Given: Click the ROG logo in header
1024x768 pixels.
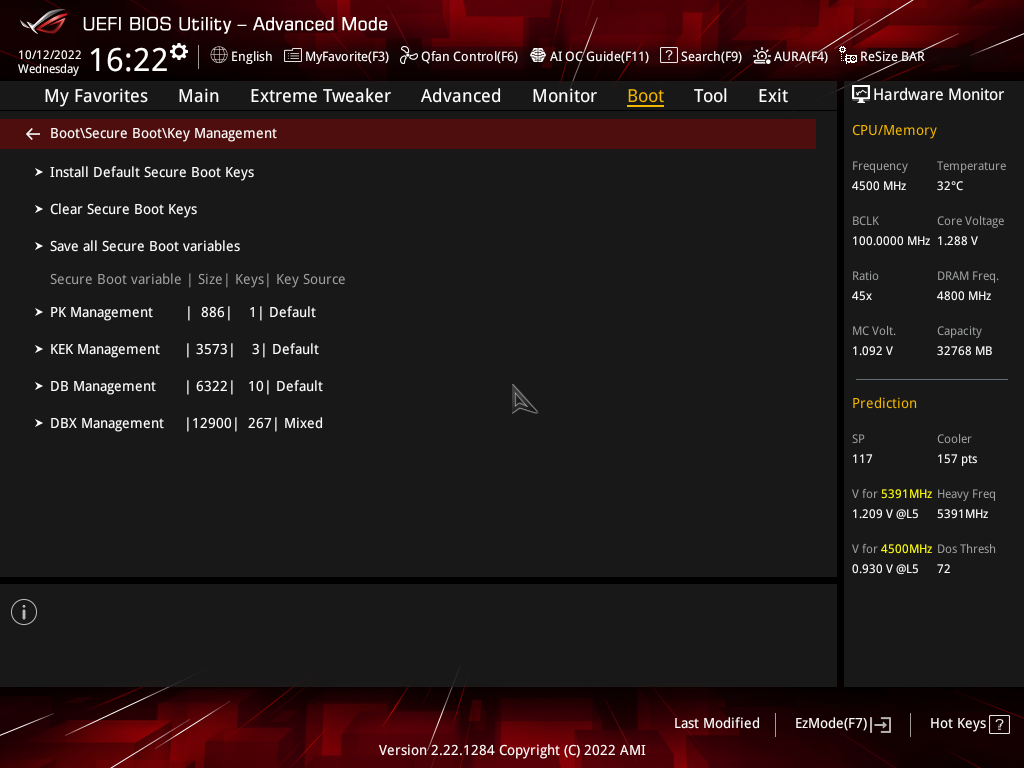Looking at the screenshot, I should (x=43, y=22).
